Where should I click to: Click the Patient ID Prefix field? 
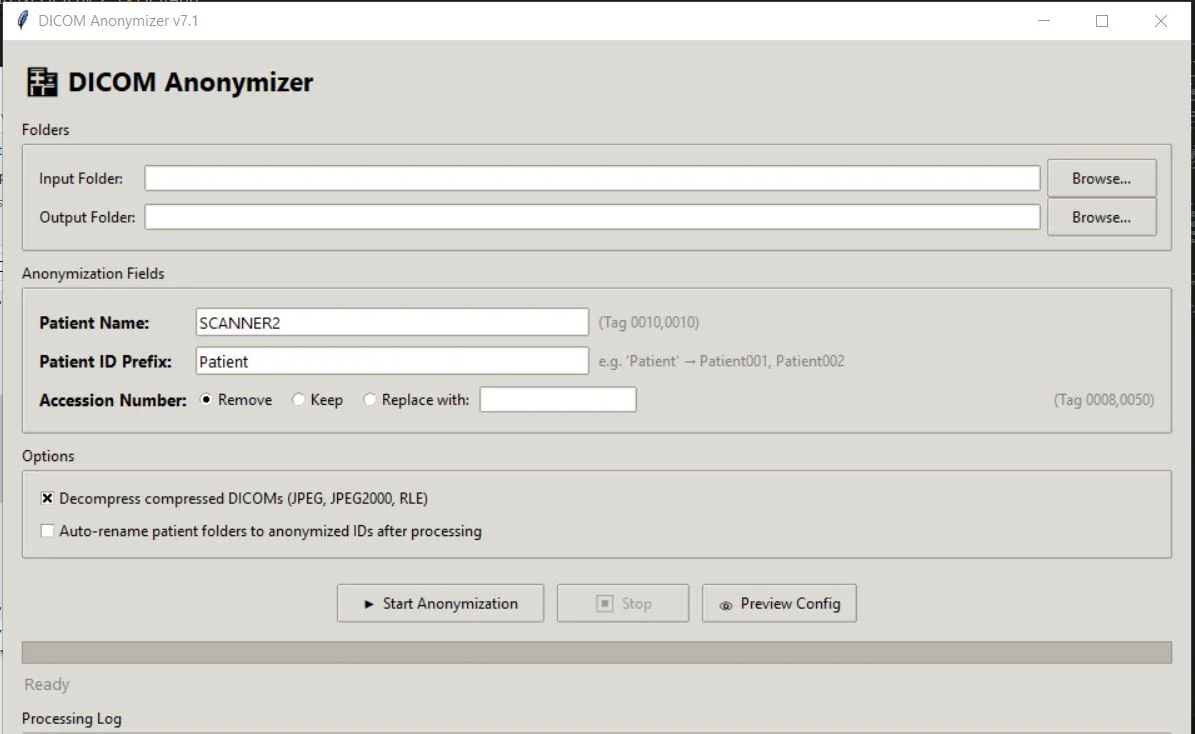click(x=392, y=361)
